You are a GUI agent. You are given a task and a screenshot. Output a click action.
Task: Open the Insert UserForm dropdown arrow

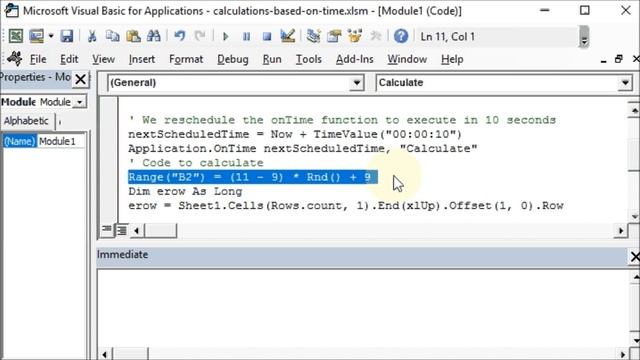pyautogui.click(x=51, y=36)
